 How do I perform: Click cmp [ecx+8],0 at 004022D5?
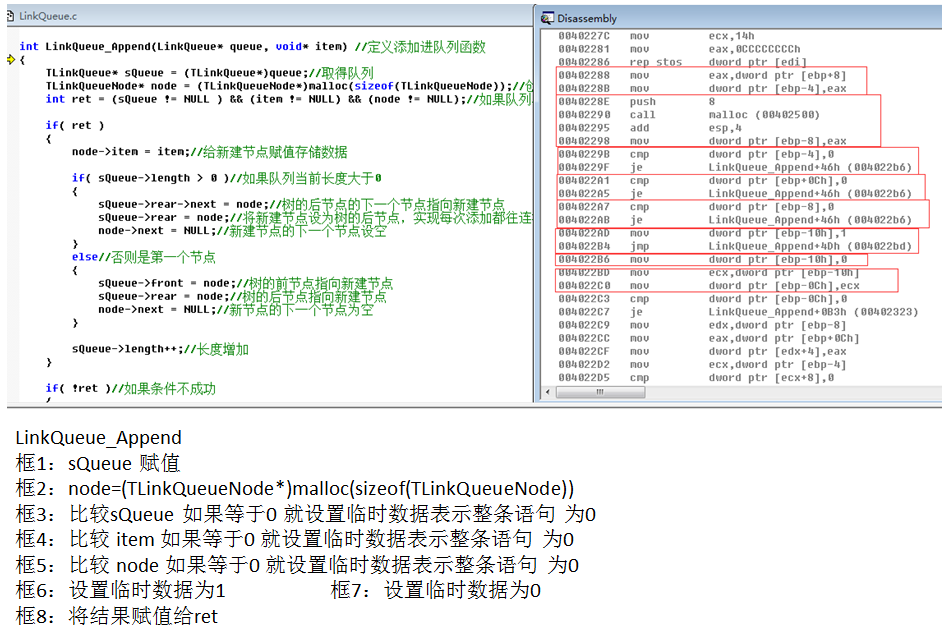[x=696, y=377]
